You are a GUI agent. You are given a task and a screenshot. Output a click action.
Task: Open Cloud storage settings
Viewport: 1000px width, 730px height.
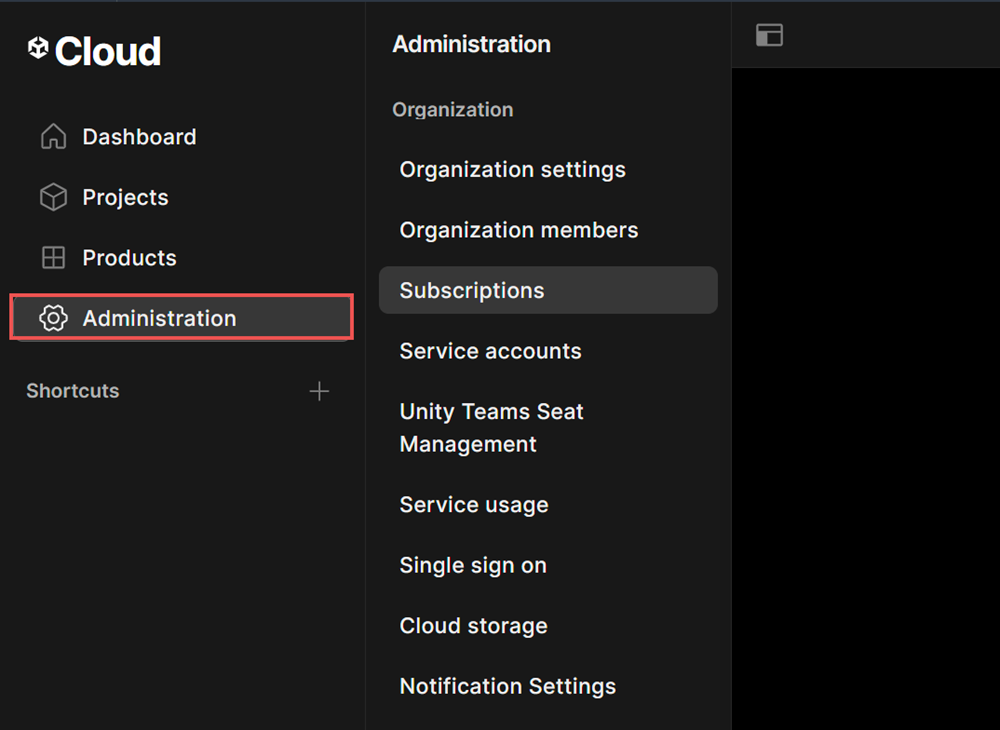click(473, 626)
